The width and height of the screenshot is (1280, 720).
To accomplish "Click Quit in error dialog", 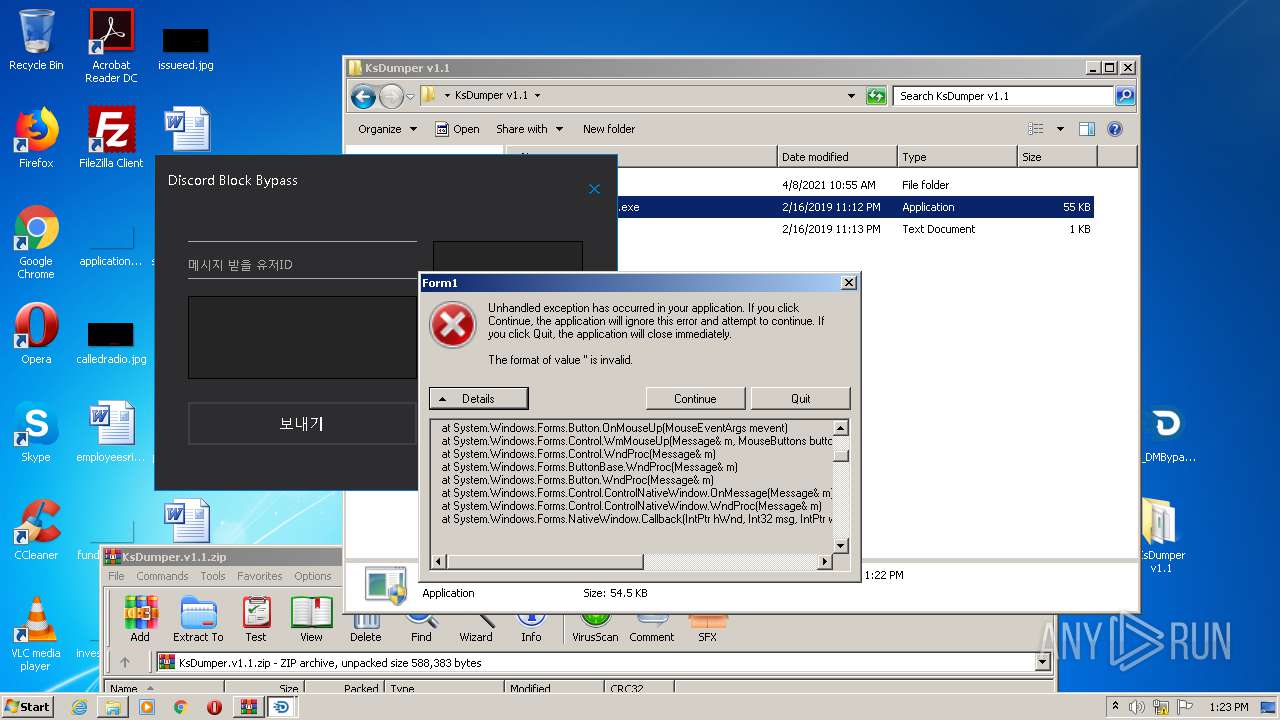I will 801,398.
